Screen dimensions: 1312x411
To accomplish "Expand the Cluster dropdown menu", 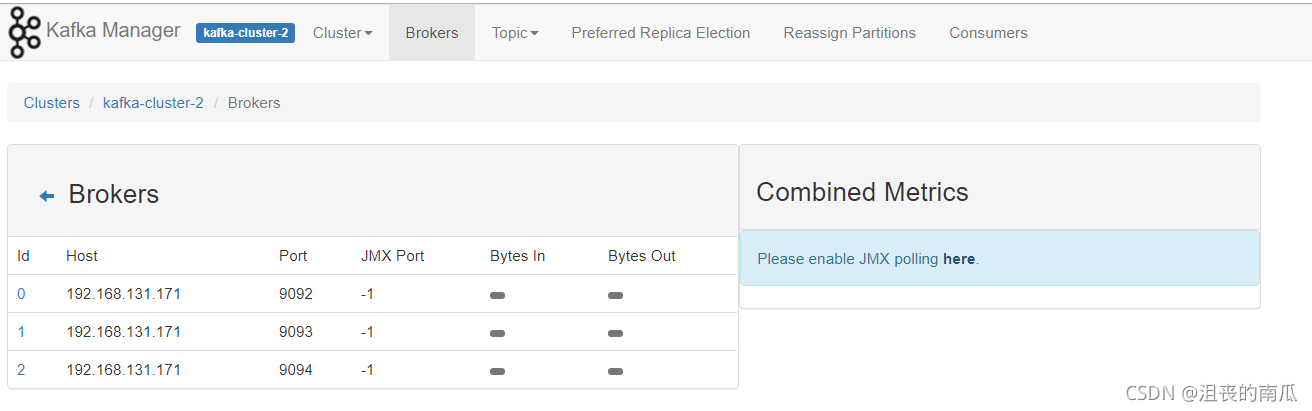I will (x=342, y=33).
